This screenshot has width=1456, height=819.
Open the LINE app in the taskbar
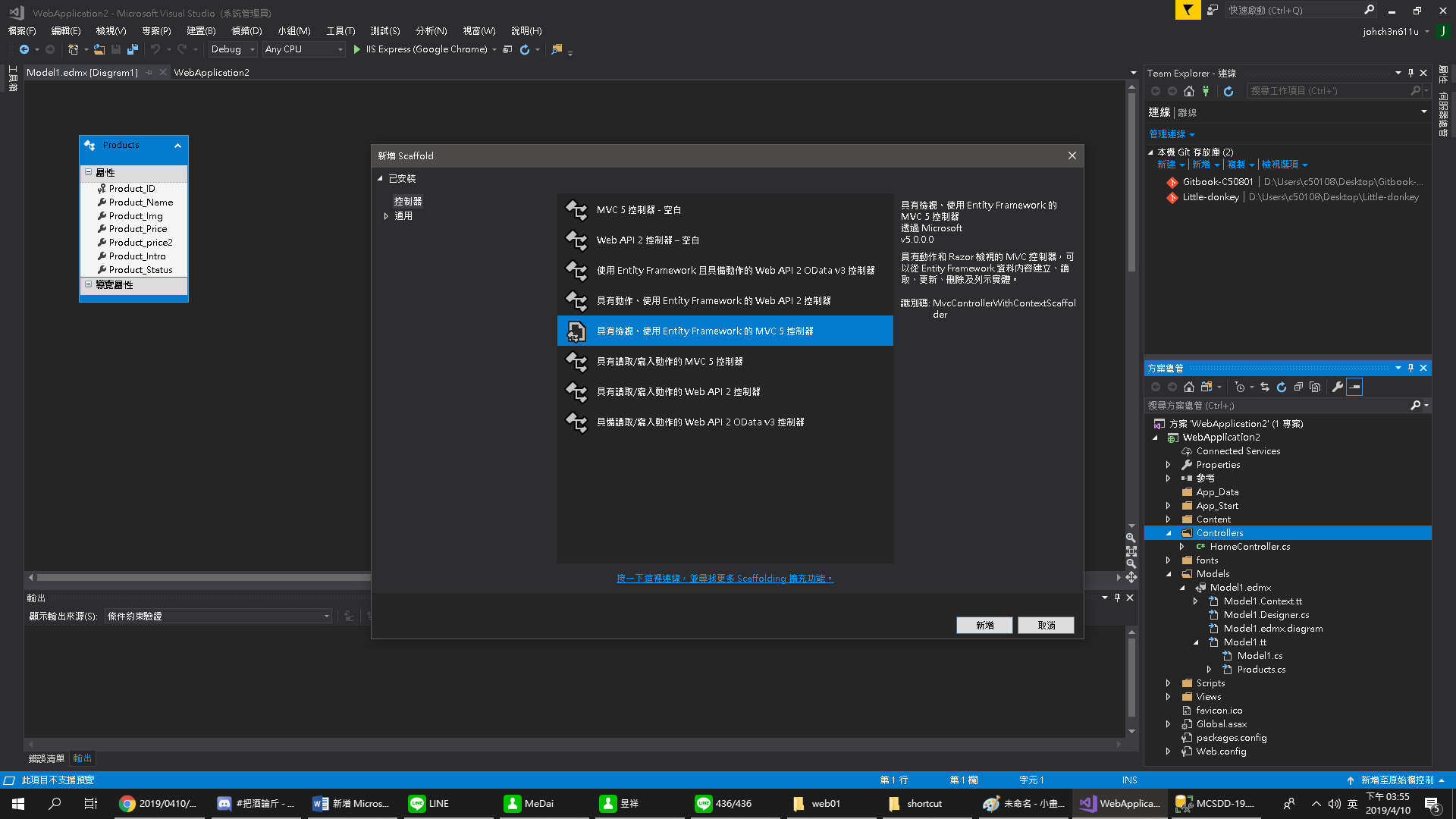point(447,804)
